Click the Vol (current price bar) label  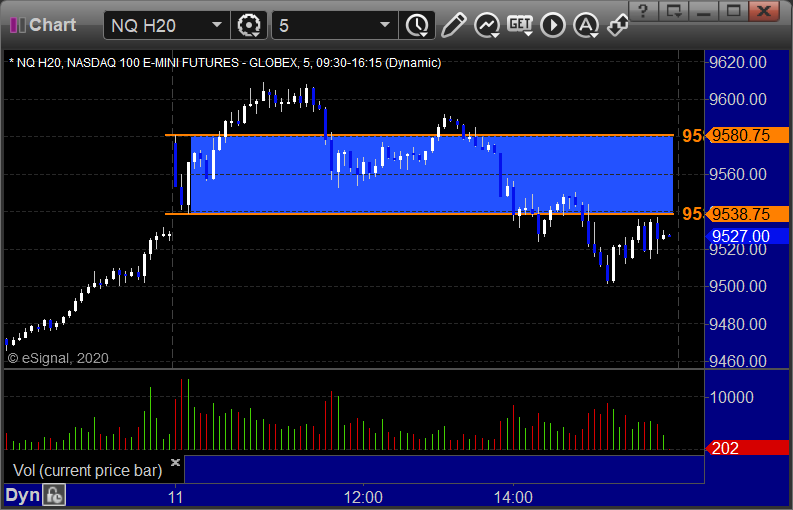(x=87, y=471)
